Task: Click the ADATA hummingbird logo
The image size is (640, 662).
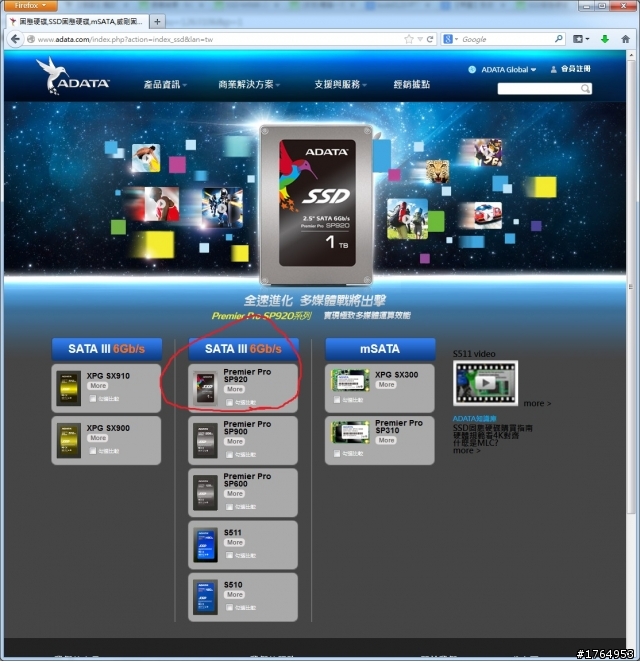Action: pos(73,76)
